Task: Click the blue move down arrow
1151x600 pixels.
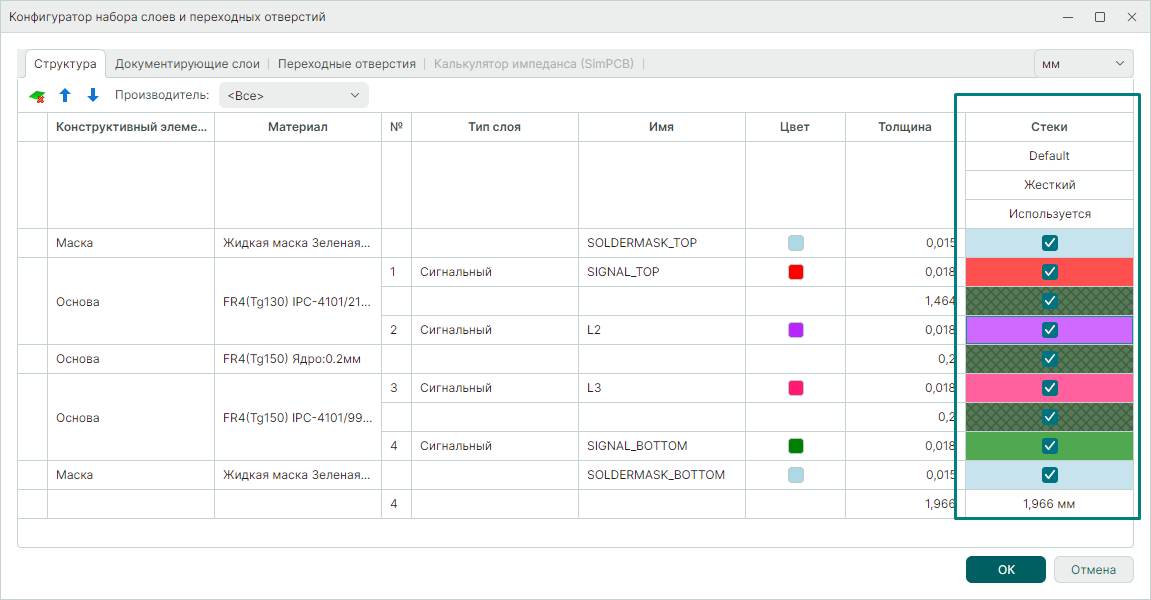Action: click(93, 96)
